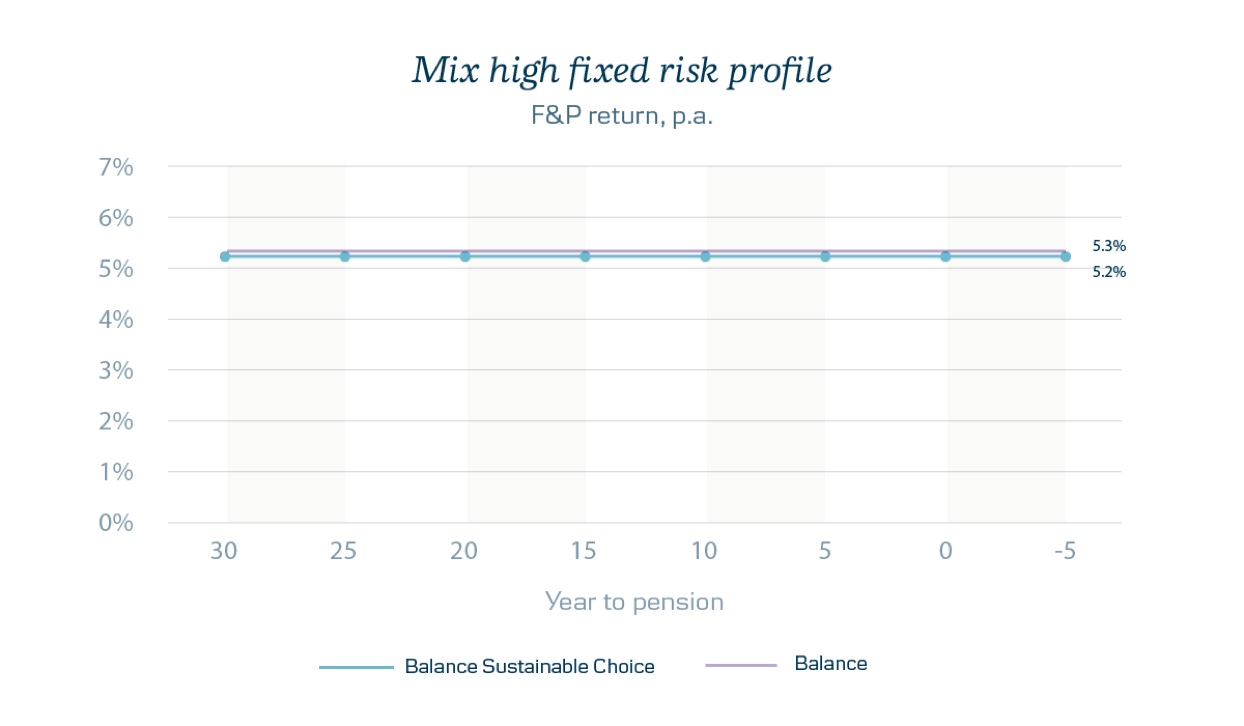Viewport: 1244px width, 726px height.
Task: Toggle the Balance Sustainable Choice legend entry
Action: click(487, 666)
